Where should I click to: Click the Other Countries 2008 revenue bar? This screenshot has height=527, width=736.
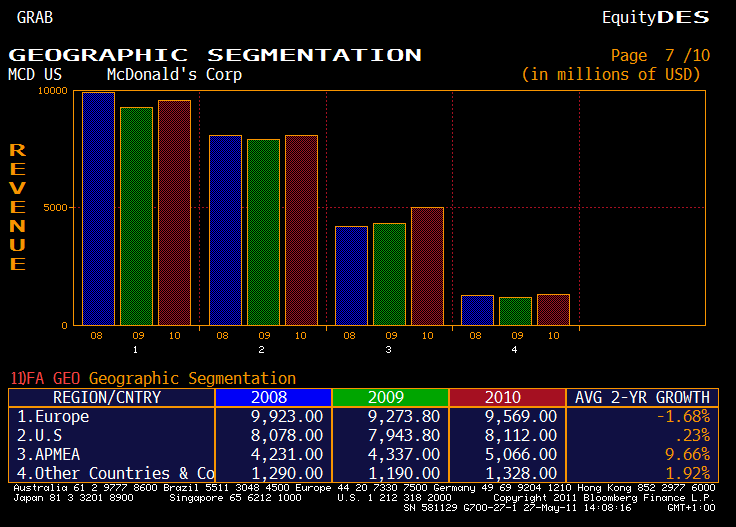[477, 310]
